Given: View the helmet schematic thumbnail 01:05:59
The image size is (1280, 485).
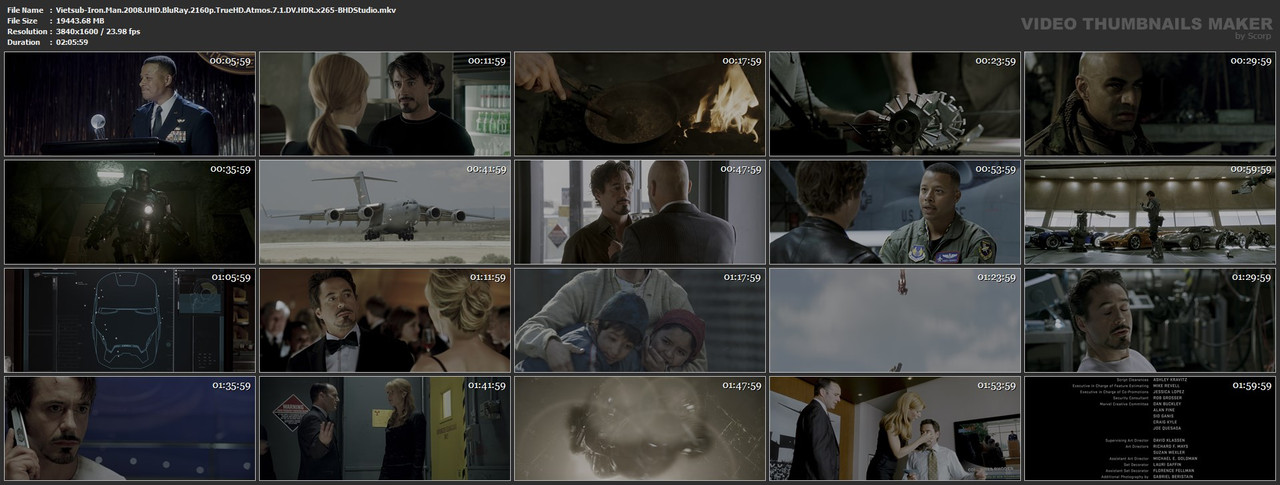Looking at the screenshot, I should pyautogui.click(x=130, y=320).
